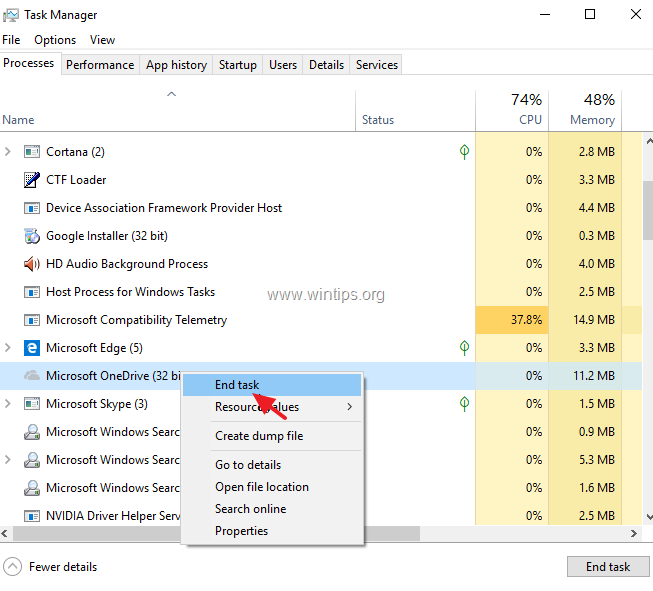Click the Microsoft Edge icon

point(32,348)
